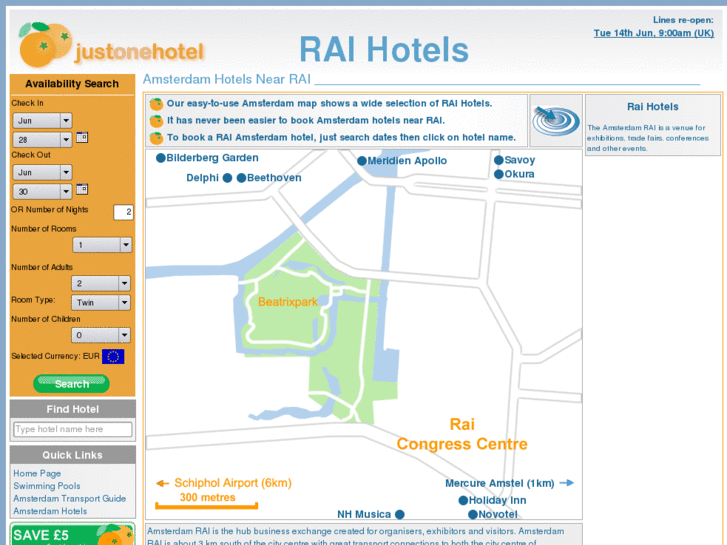
Task: Click the EUR currency flag icon
Action: click(113, 356)
